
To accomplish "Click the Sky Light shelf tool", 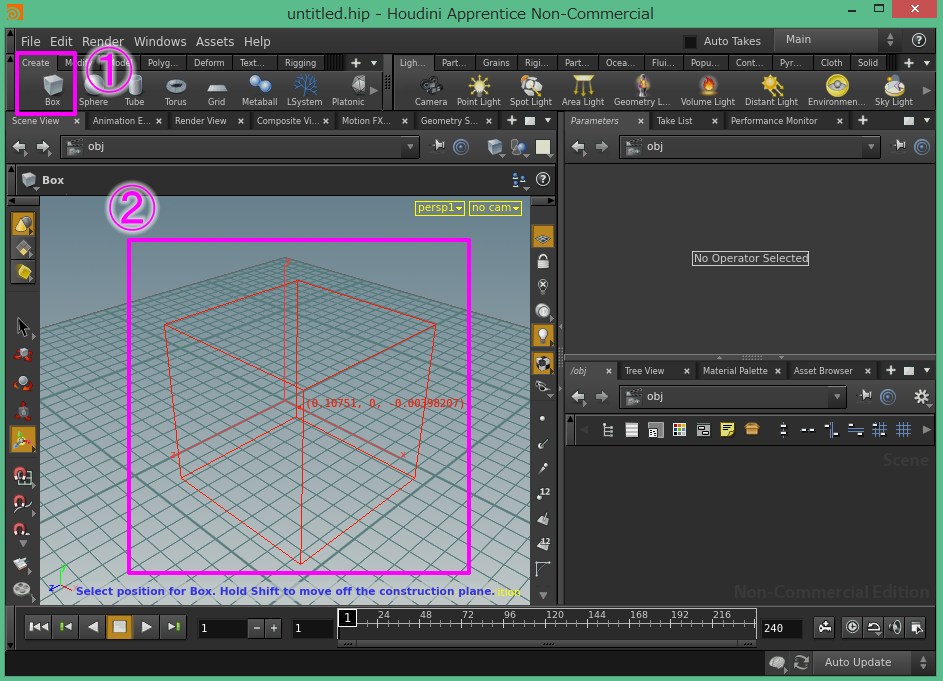I will [893, 89].
